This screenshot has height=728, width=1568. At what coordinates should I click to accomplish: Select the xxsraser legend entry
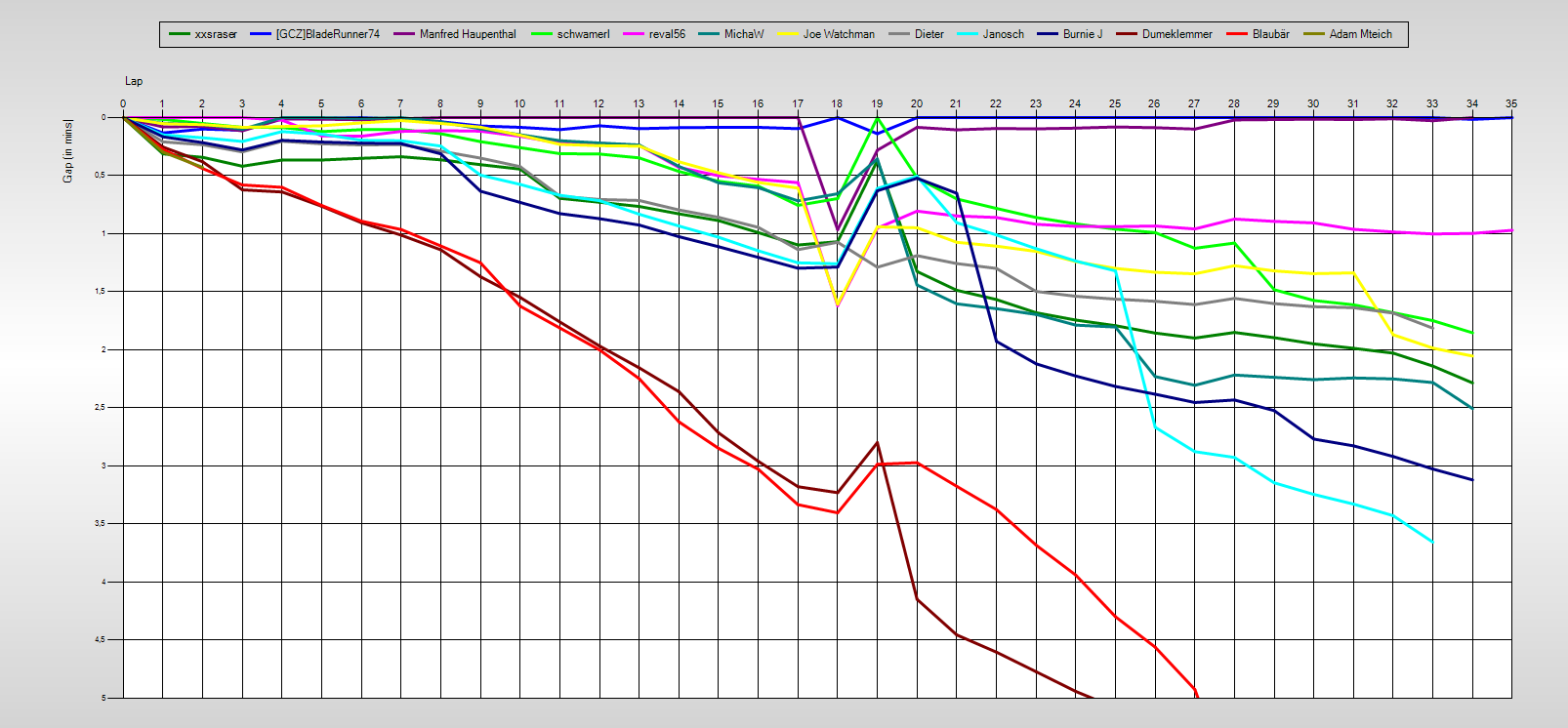pyautogui.click(x=203, y=34)
